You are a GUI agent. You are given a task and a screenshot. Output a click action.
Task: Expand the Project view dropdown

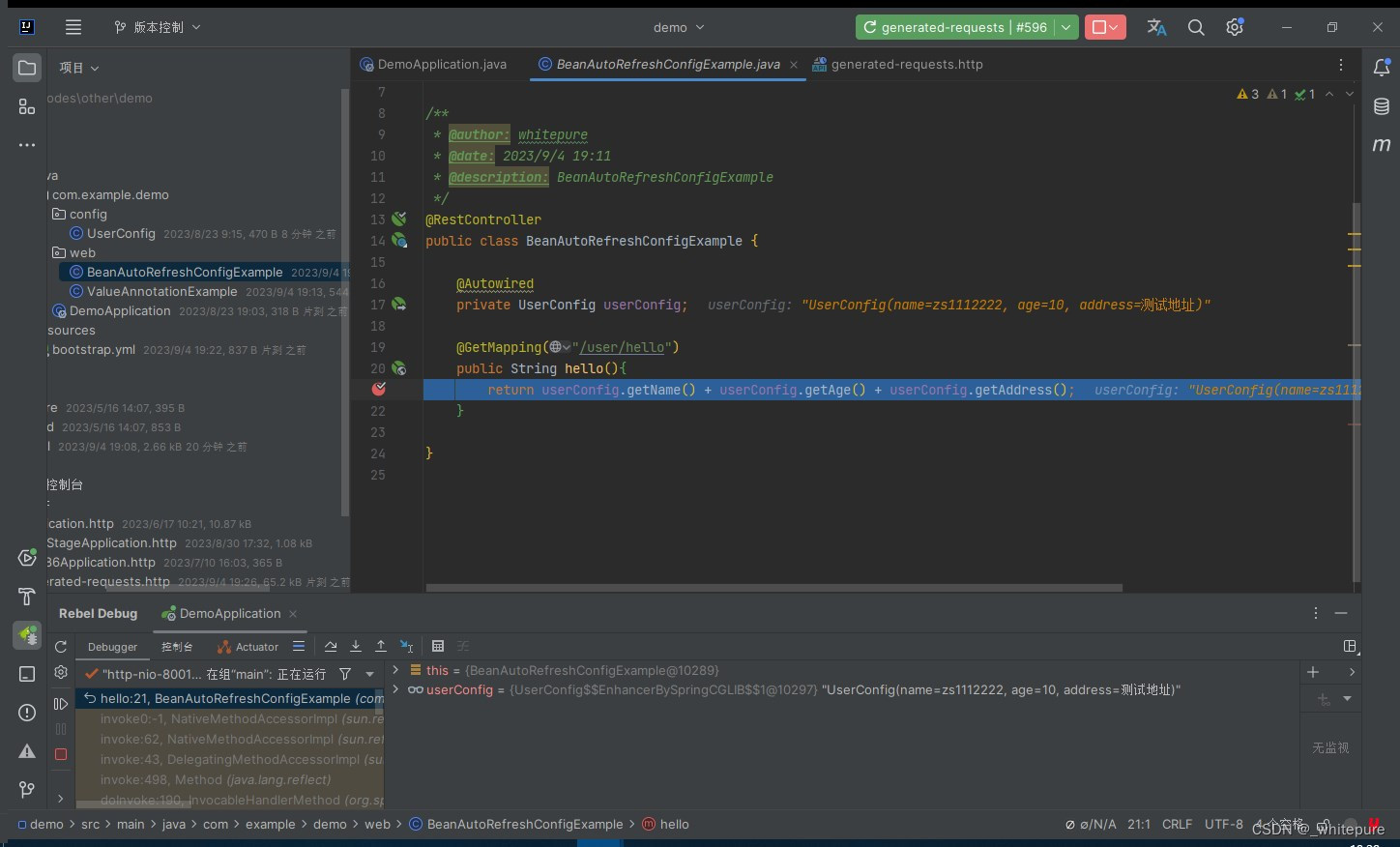coord(79,68)
